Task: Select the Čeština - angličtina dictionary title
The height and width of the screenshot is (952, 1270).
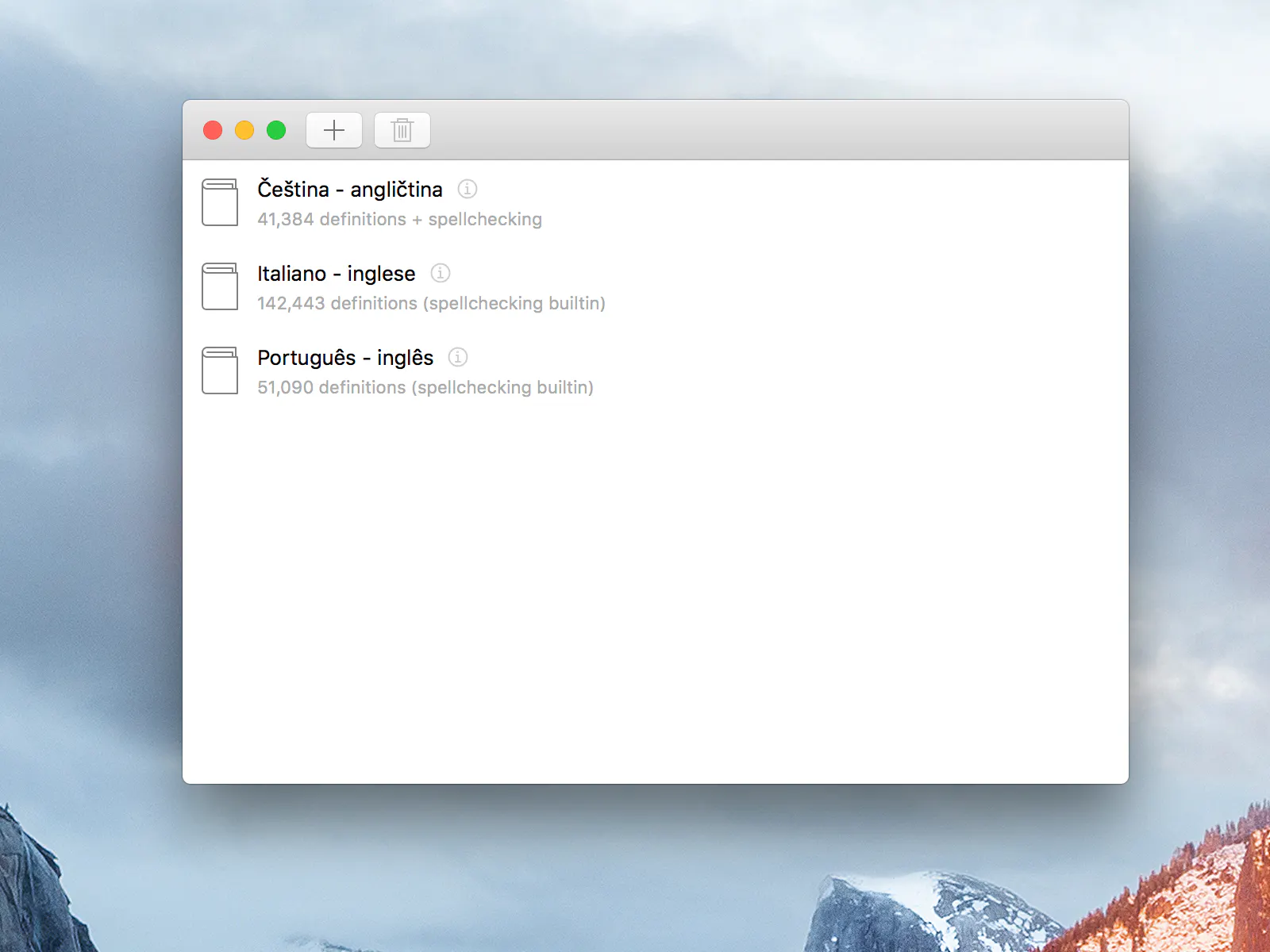Action: click(350, 189)
